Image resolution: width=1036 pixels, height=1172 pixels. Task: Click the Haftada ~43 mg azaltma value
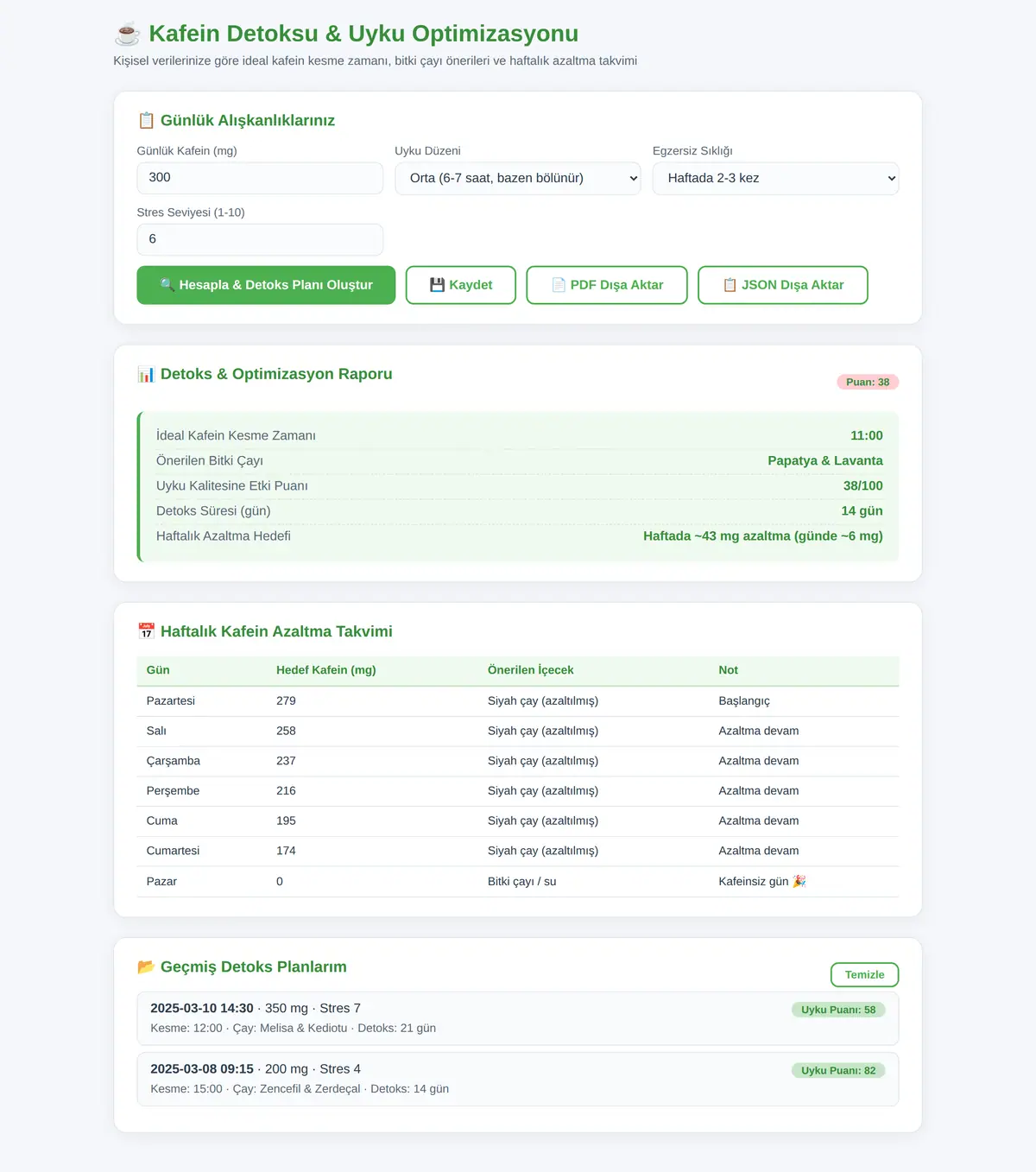point(763,536)
